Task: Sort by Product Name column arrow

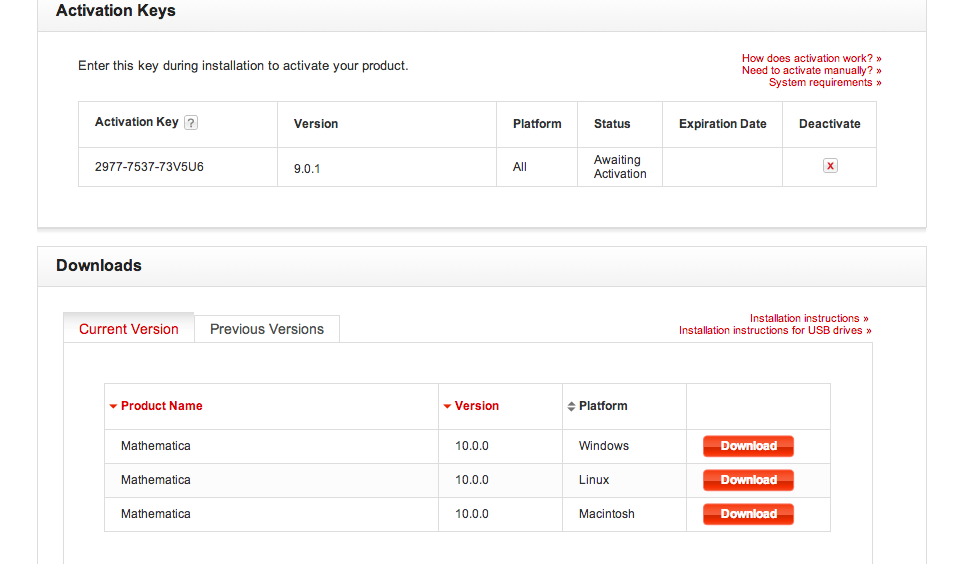Action: [113, 406]
